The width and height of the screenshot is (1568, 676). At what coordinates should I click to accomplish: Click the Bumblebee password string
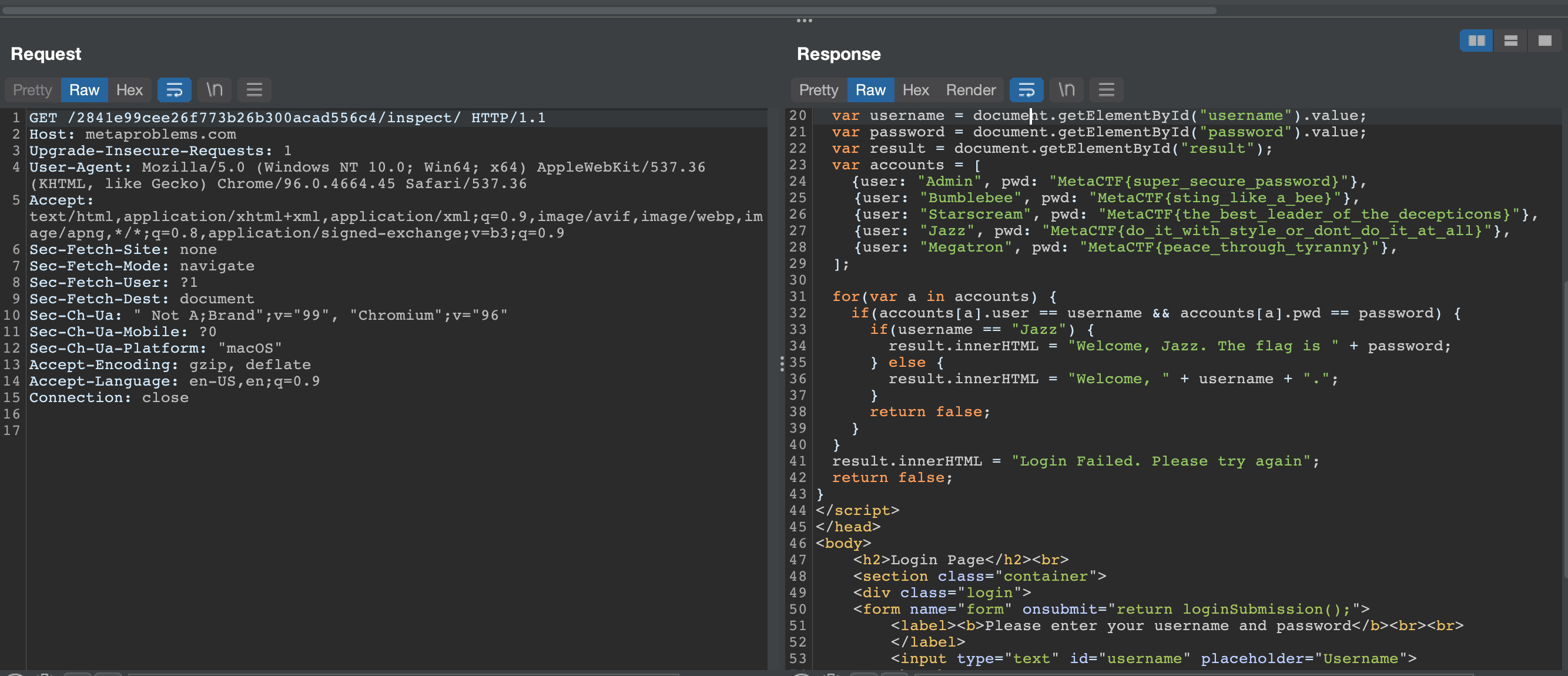pos(1215,198)
